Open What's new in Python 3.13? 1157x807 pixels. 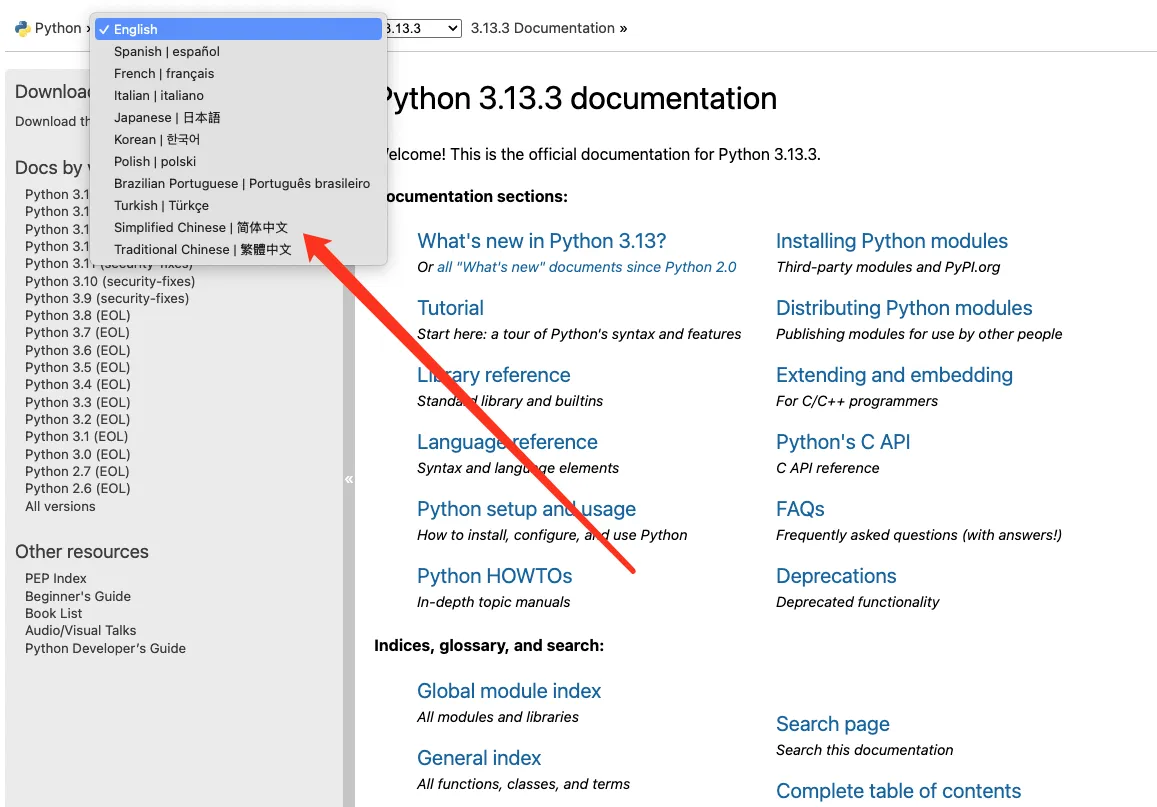542,241
